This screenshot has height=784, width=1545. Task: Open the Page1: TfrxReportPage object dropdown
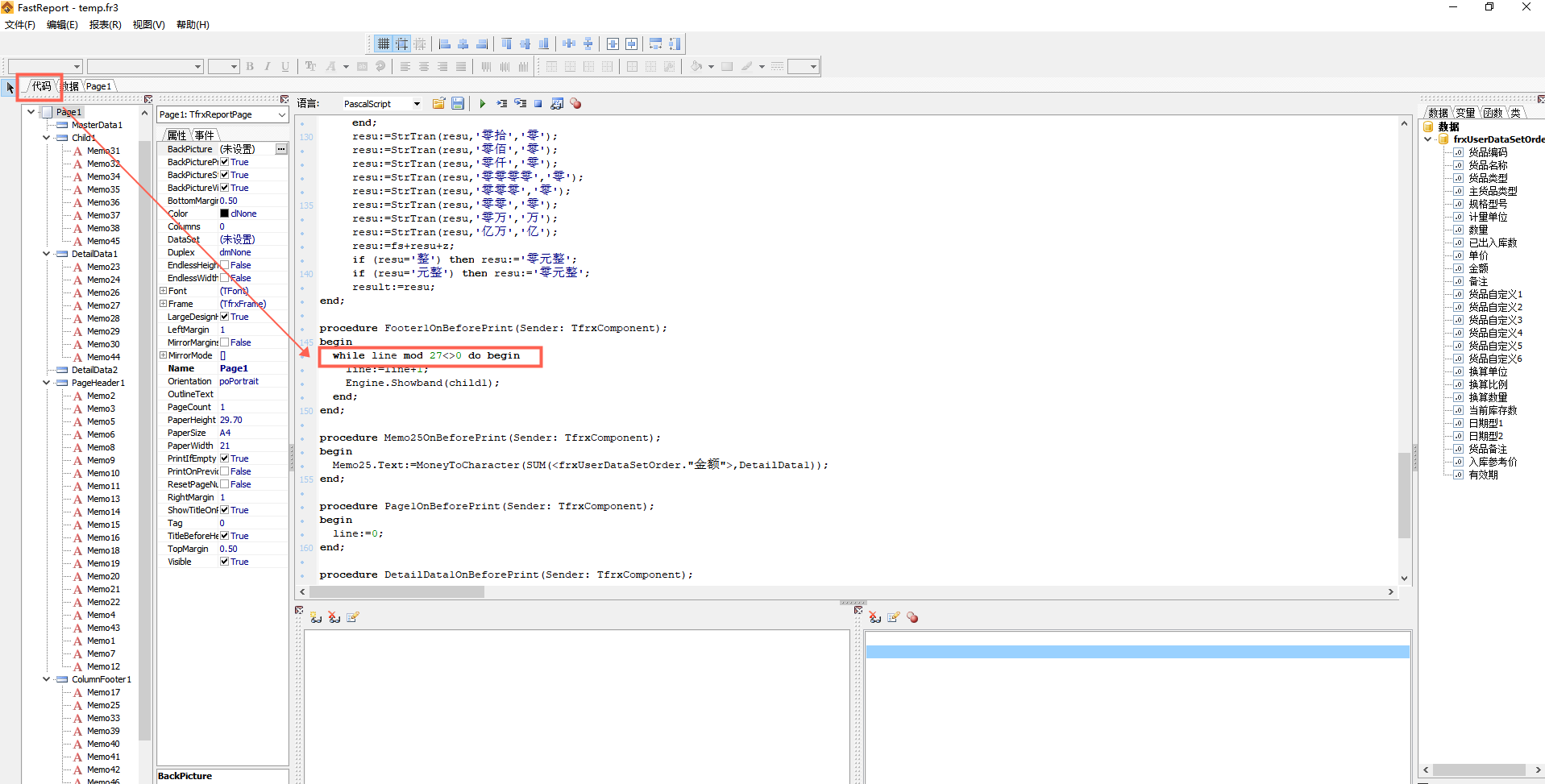point(281,114)
